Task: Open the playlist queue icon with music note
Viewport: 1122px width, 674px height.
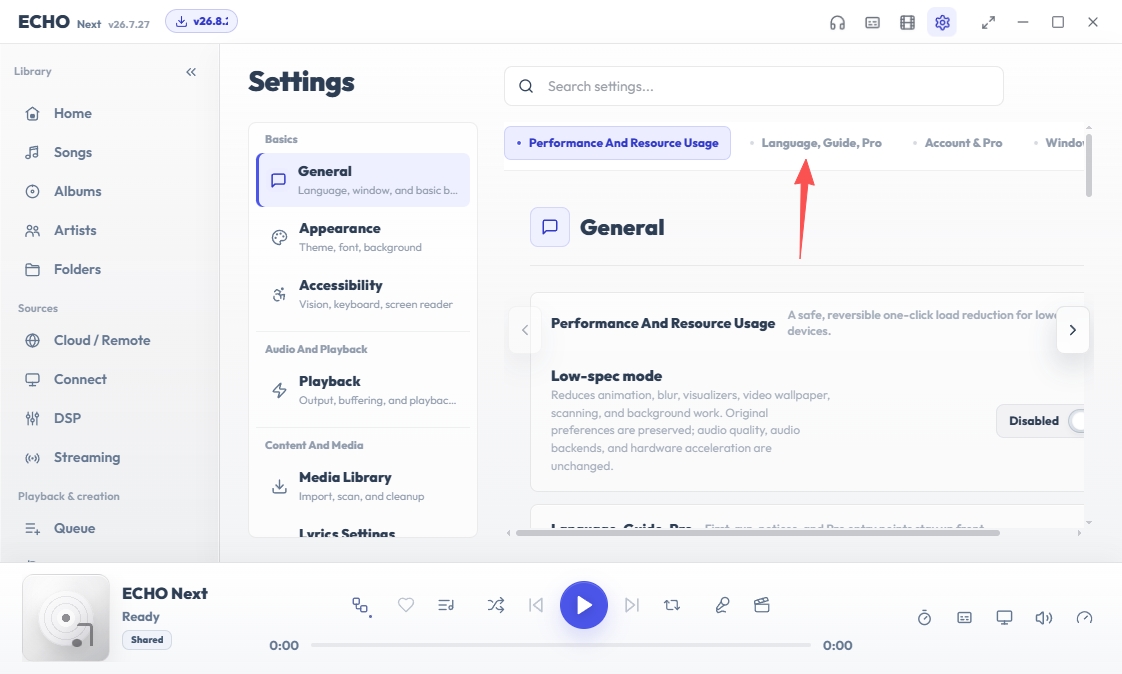Action: tap(446, 605)
